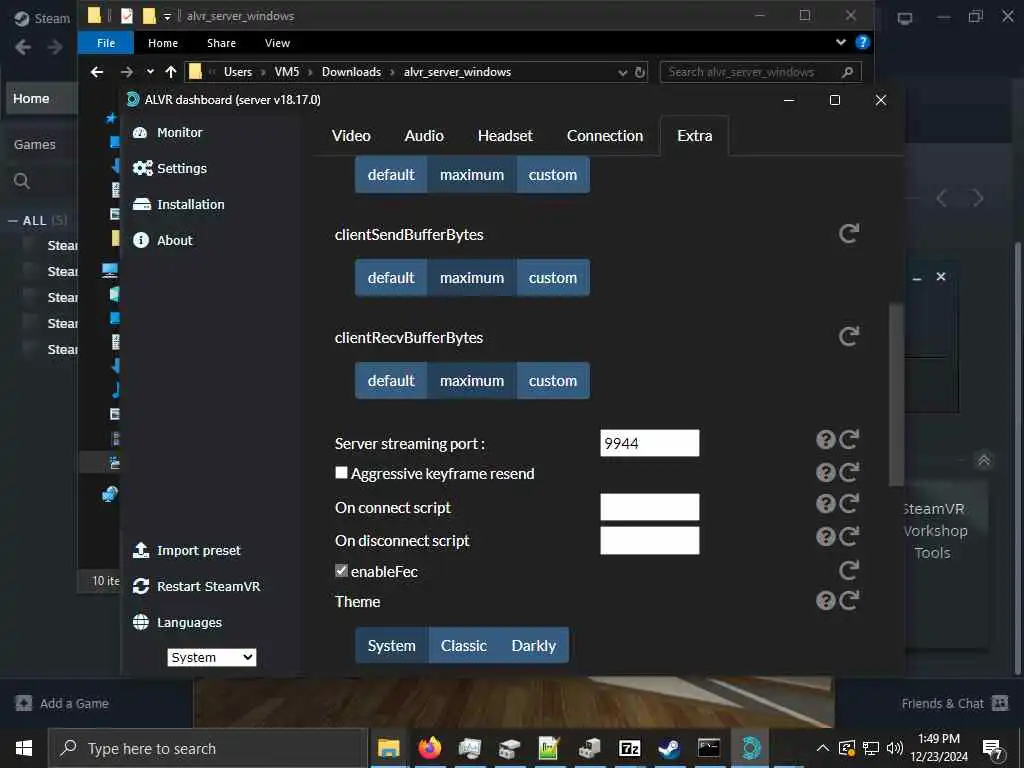Open the Windows Start menu
The image size is (1024, 768).
tap(24, 748)
